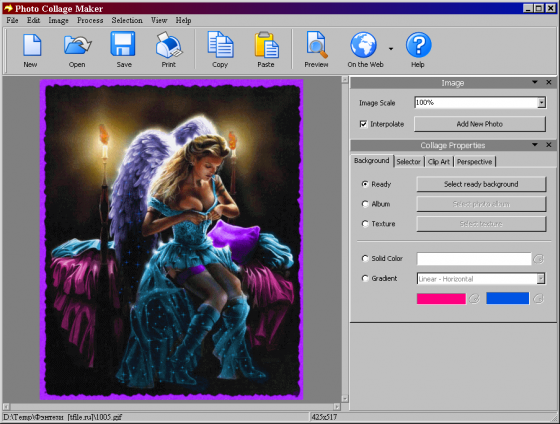Click the vertical scrollbar up arrow
Screen dimensions: 560x424
pyautogui.click(x=345, y=80)
